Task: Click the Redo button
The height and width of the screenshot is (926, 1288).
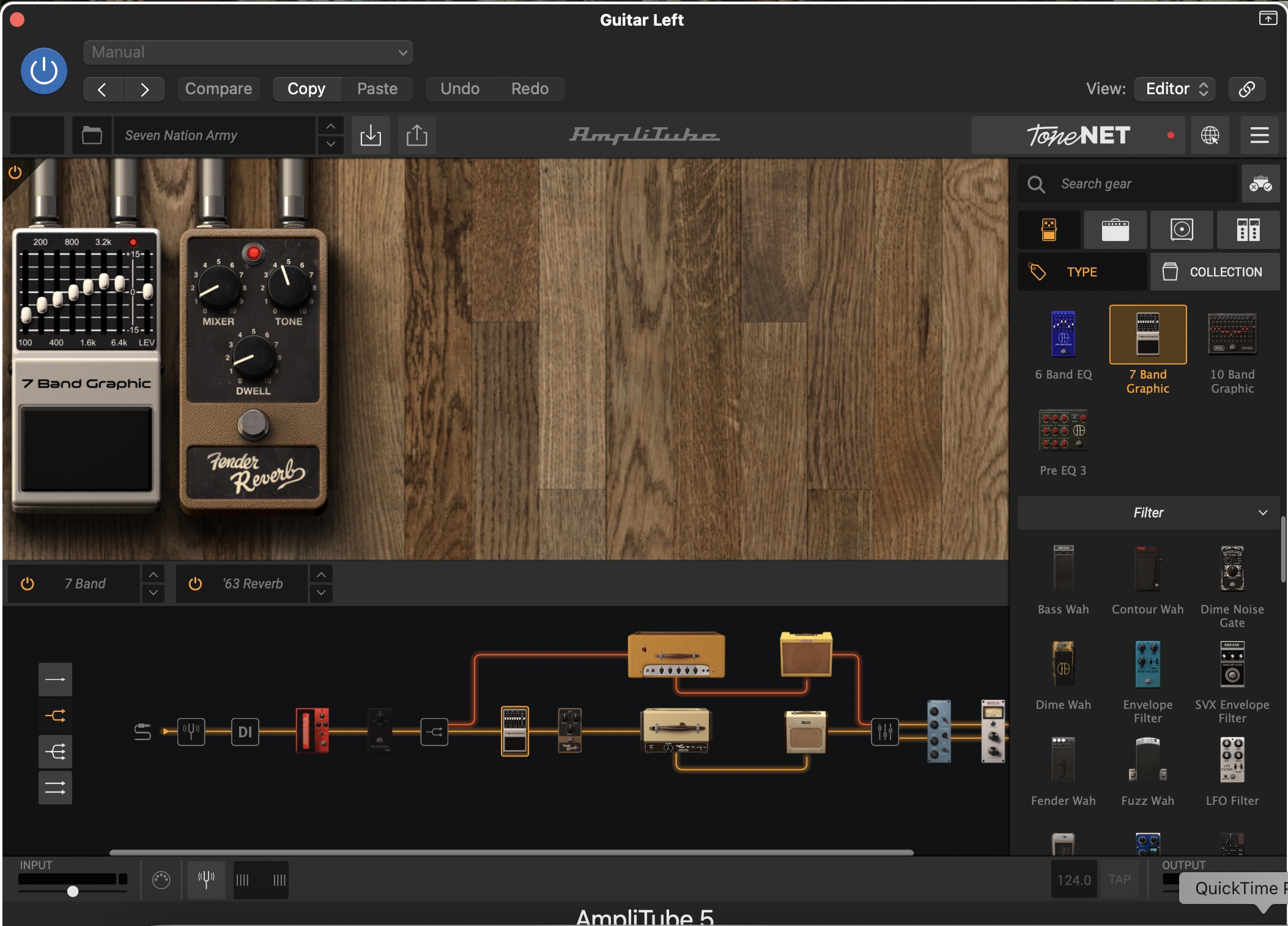Action: point(530,89)
